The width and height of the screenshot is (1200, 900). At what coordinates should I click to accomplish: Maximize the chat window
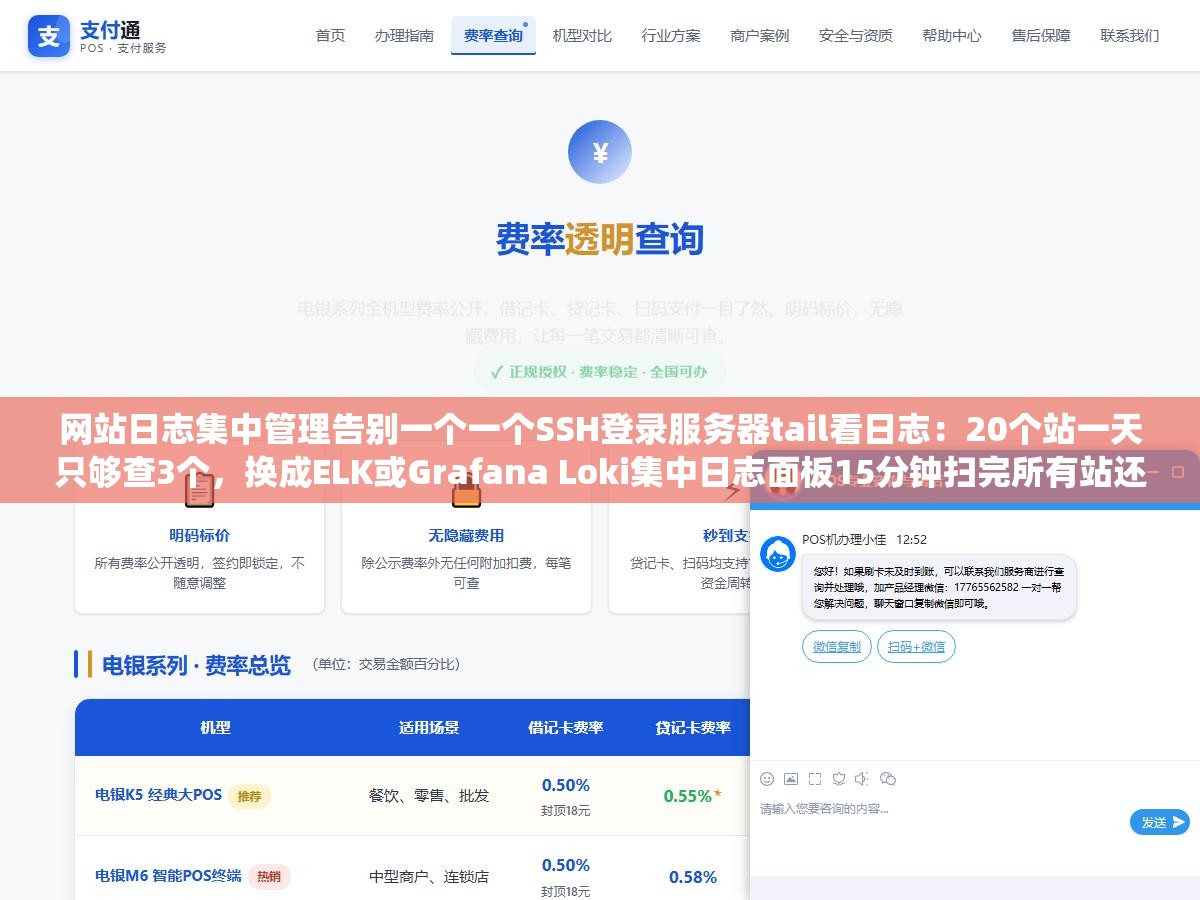click(1178, 470)
